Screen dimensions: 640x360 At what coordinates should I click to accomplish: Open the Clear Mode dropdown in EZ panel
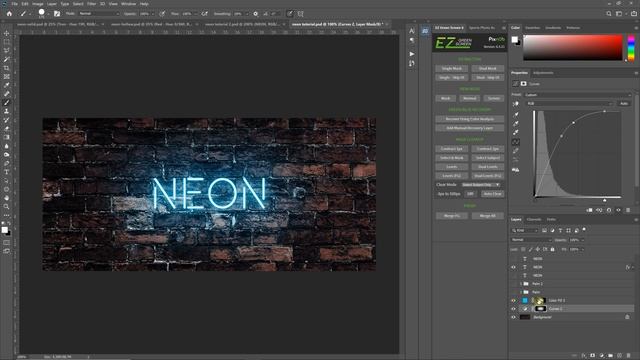[481, 185]
